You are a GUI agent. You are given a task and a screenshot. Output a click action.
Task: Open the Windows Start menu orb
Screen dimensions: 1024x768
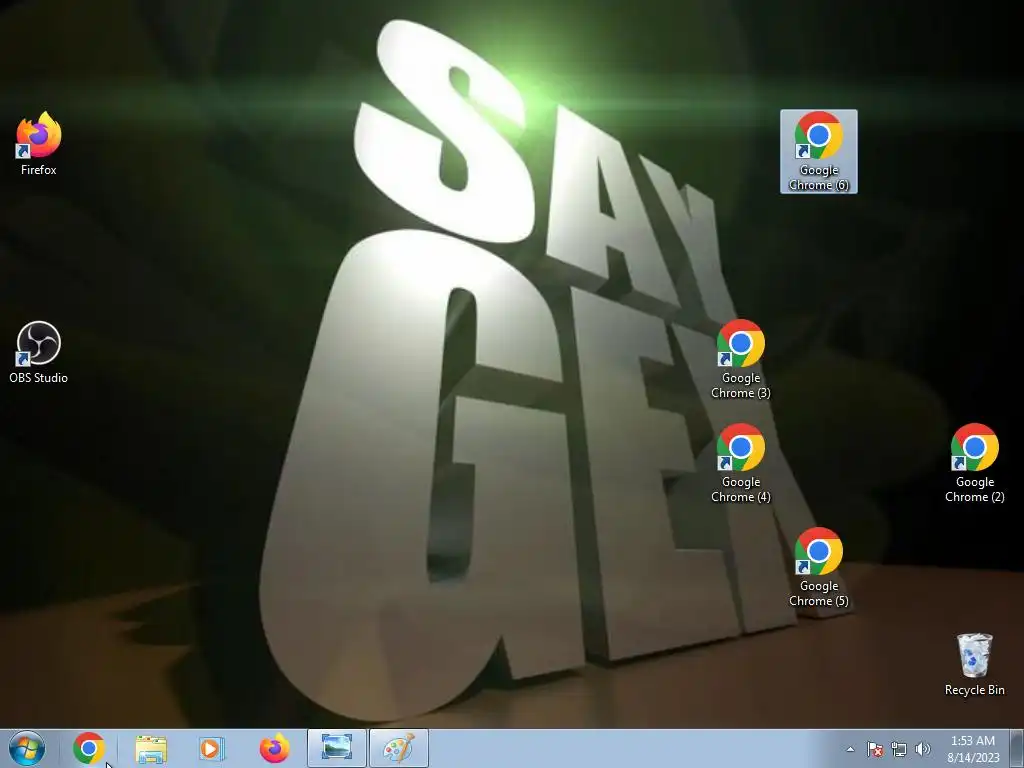[27, 748]
